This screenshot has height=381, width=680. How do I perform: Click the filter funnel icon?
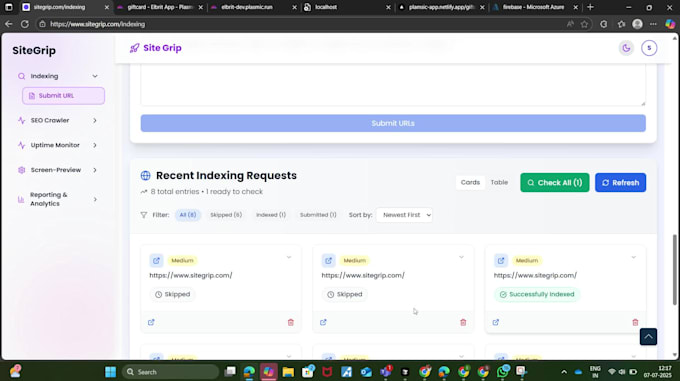(x=144, y=215)
